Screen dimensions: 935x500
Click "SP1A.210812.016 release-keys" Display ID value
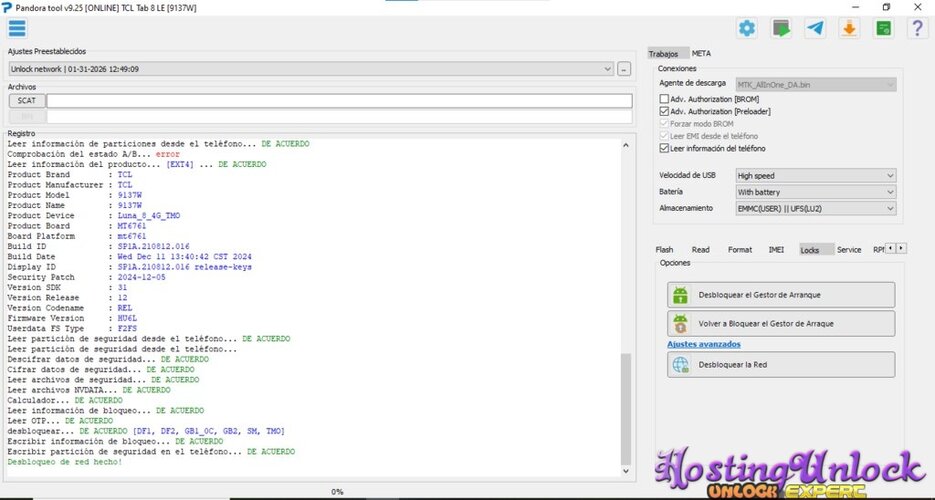point(184,267)
